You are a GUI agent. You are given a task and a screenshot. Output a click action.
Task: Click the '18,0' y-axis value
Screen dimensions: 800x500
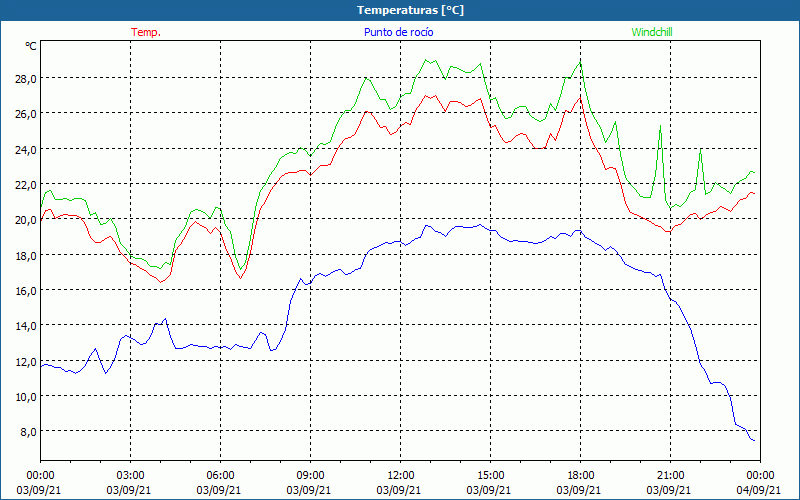(x=25, y=256)
